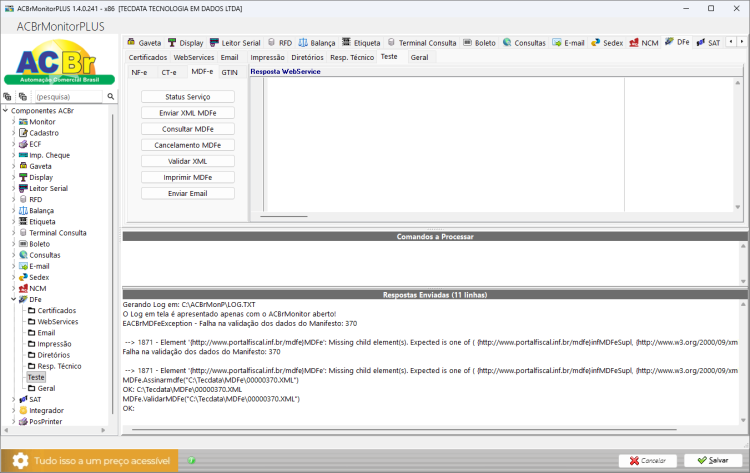Click the Cadastro icon in tree
Image resolution: width=750 pixels, height=473 pixels.
(23, 133)
